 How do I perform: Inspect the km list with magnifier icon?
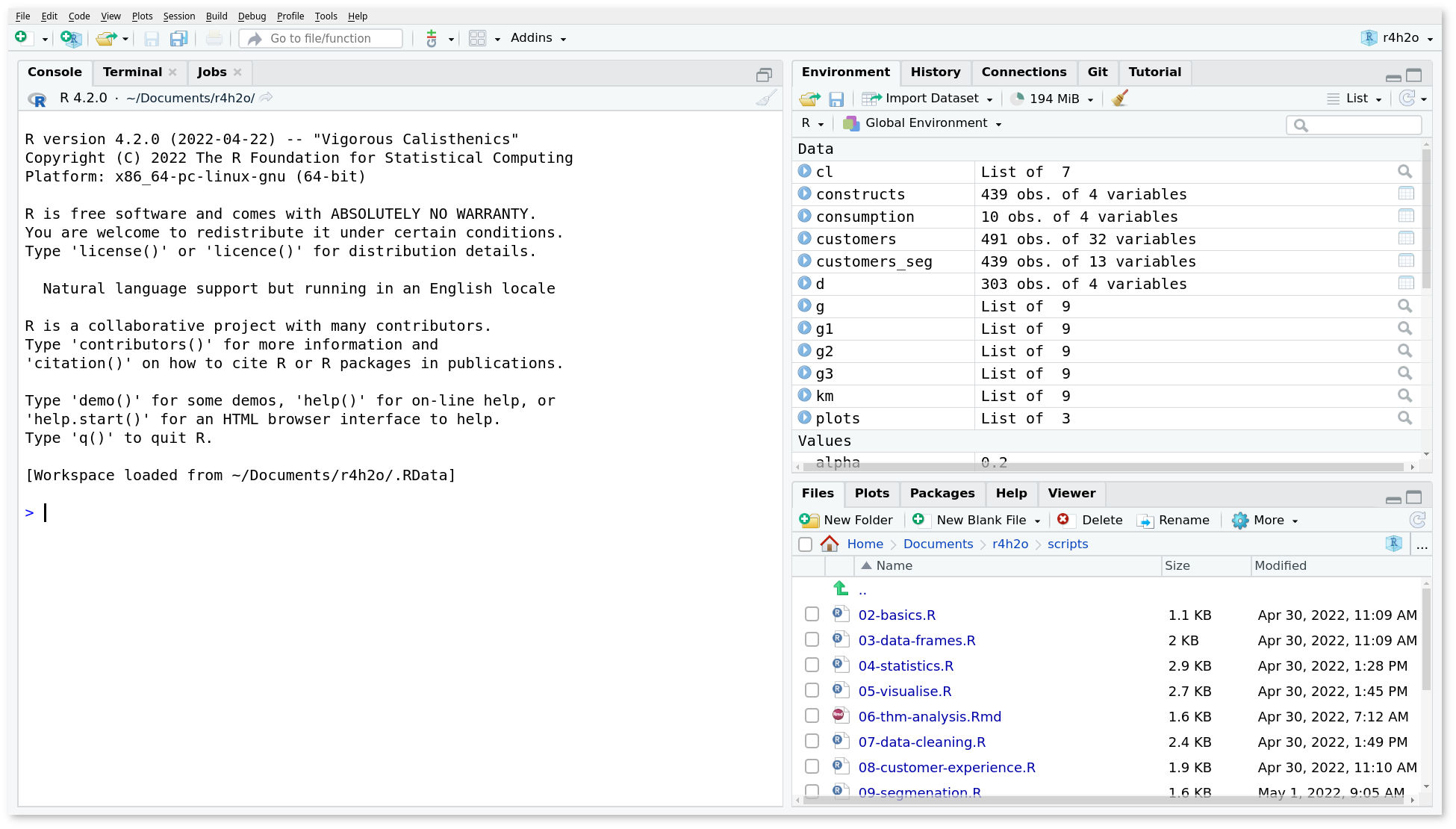pyautogui.click(x=1404, y=396)
